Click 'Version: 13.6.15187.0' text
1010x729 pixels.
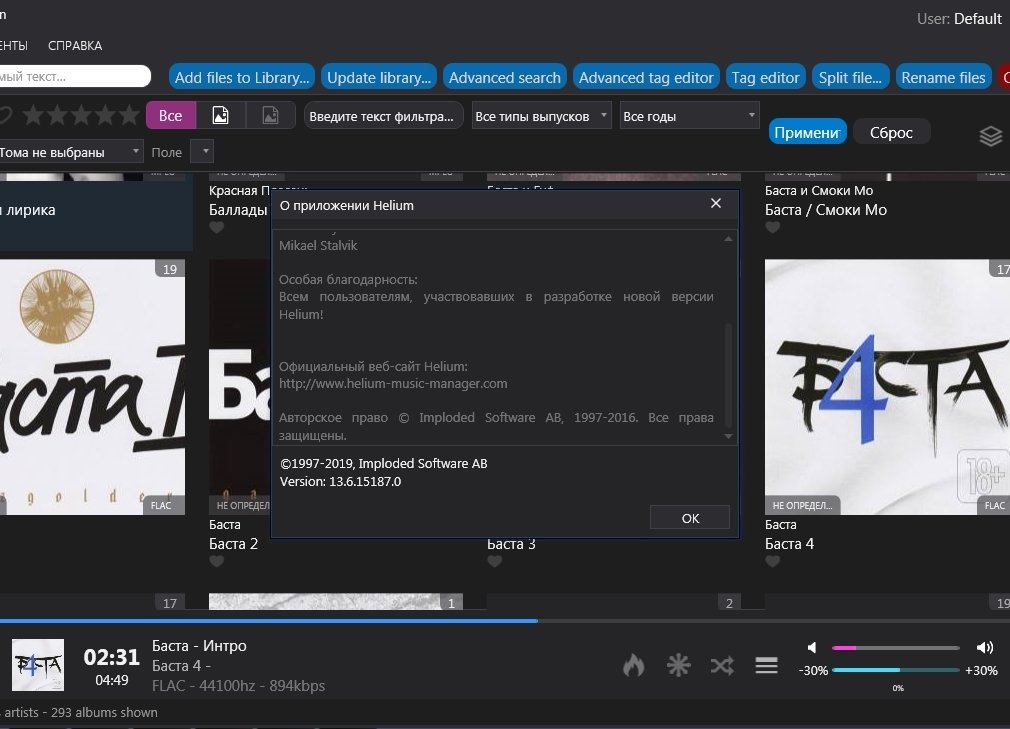(340, 481)
